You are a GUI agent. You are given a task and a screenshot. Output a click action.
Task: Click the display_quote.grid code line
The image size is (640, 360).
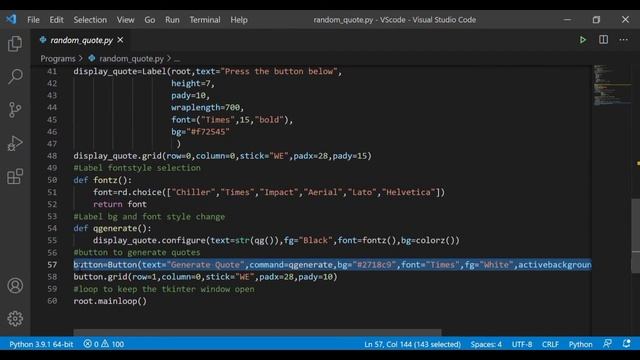click(222, 156)
